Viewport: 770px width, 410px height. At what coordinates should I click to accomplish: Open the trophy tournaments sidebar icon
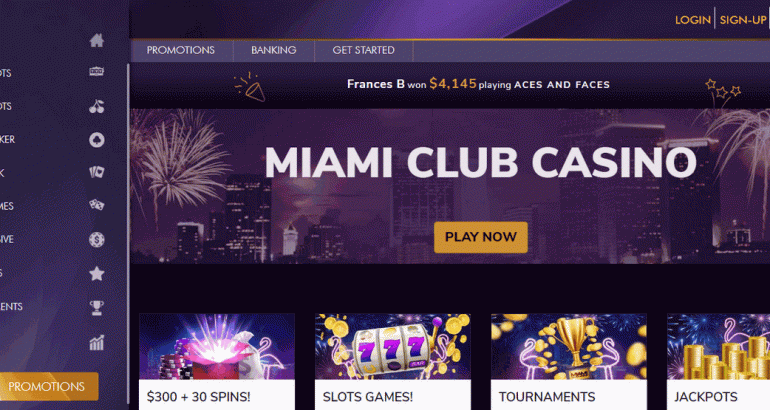click(x=97, y=308)
